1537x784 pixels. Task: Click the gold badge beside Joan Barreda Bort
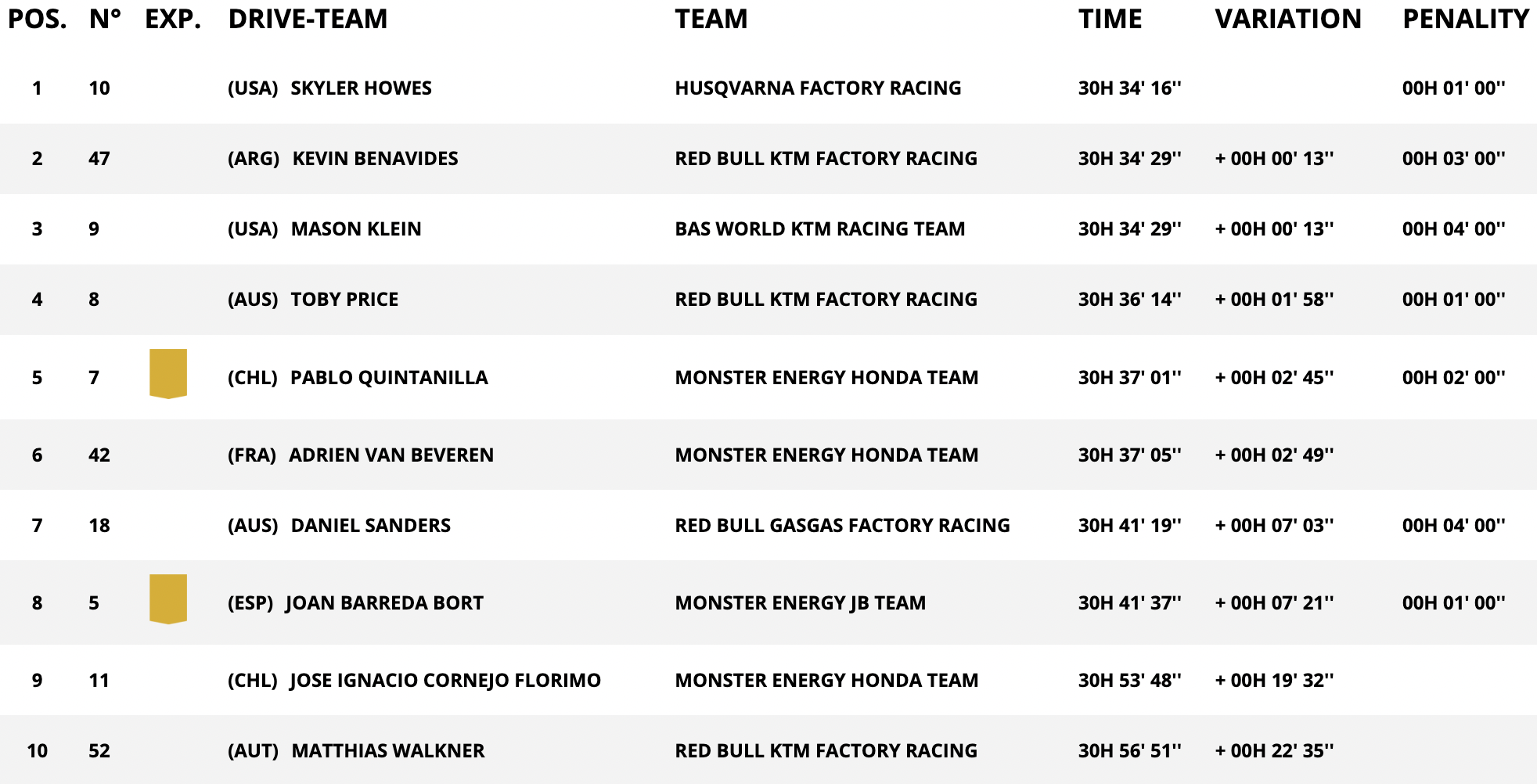pyautogui.click(x=168, y=599)
